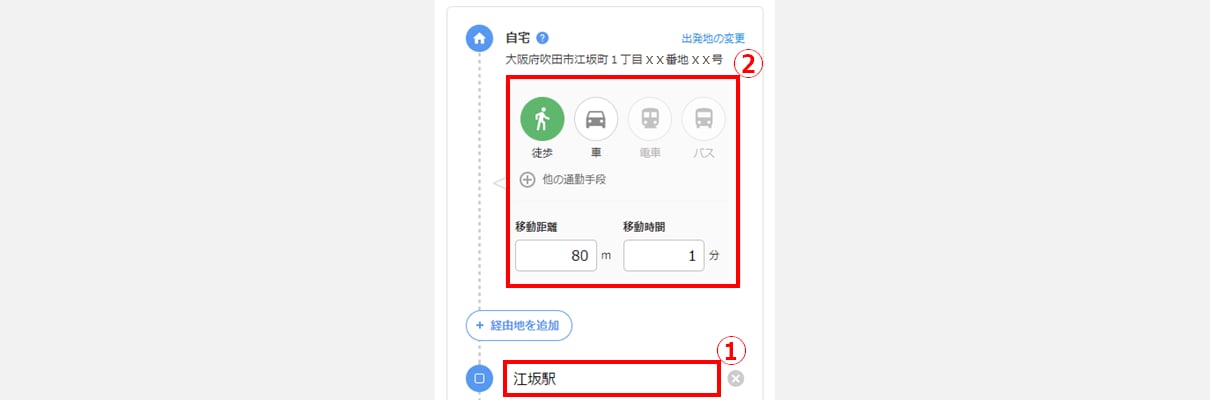Expand the 他の通勤手段 text option
Viewport: 1210px width, 400px height.
(x=573, y=180)
